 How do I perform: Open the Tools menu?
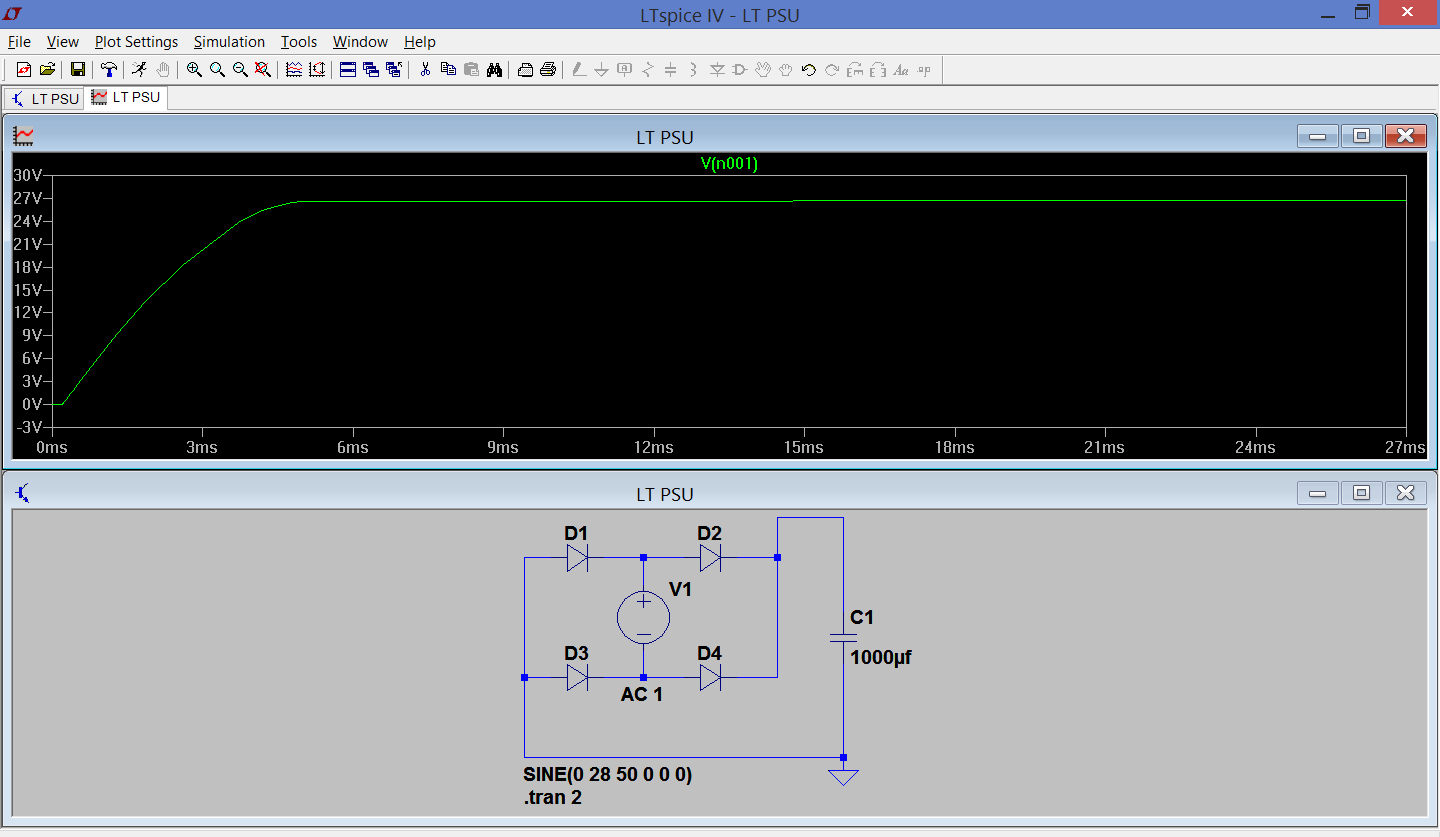point(299,42)
